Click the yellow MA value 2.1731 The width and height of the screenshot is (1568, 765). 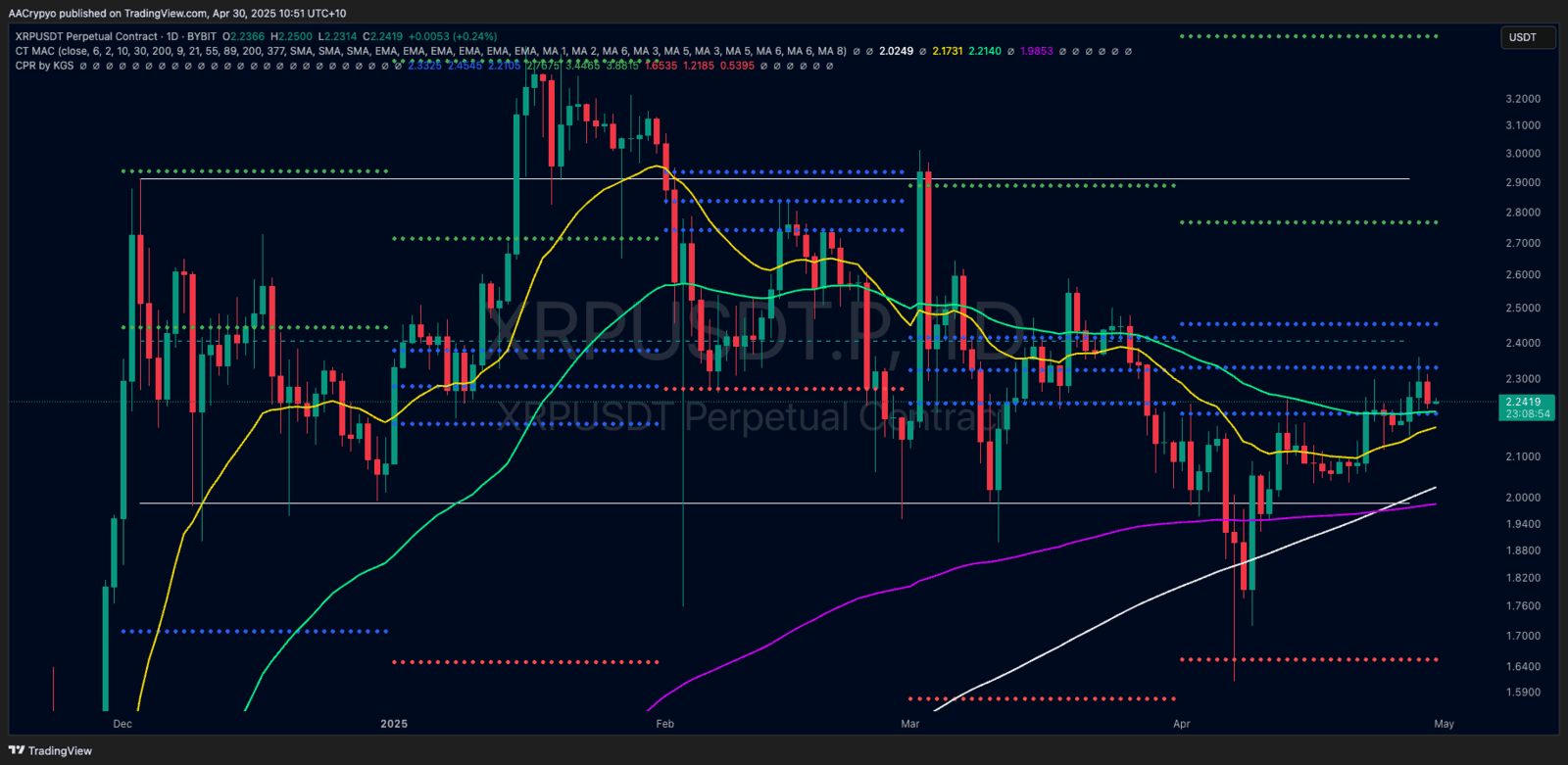[948, 51]
